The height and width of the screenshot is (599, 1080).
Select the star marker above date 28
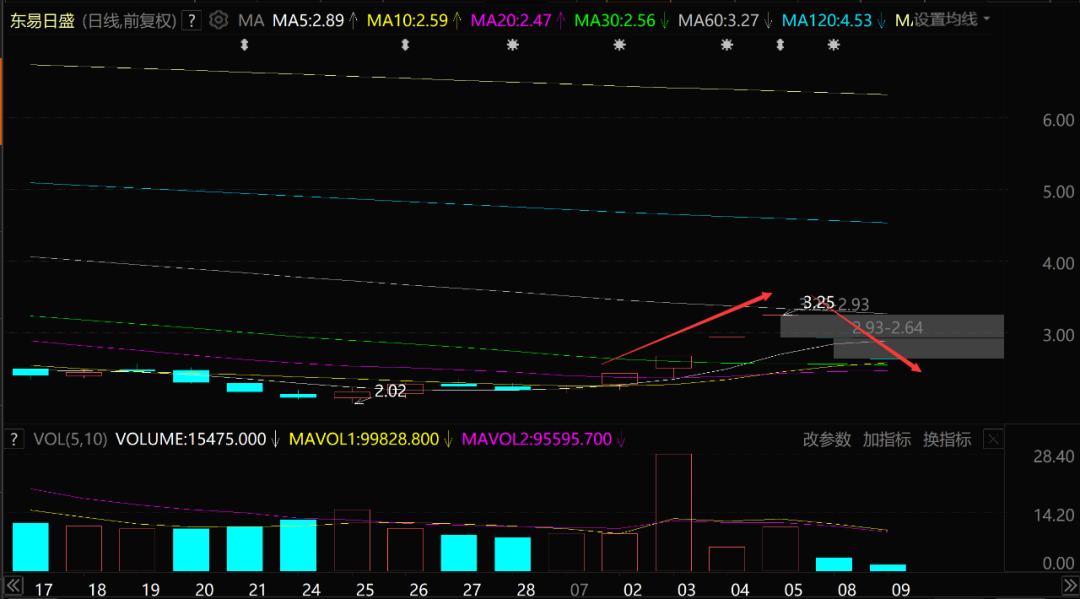512,45
